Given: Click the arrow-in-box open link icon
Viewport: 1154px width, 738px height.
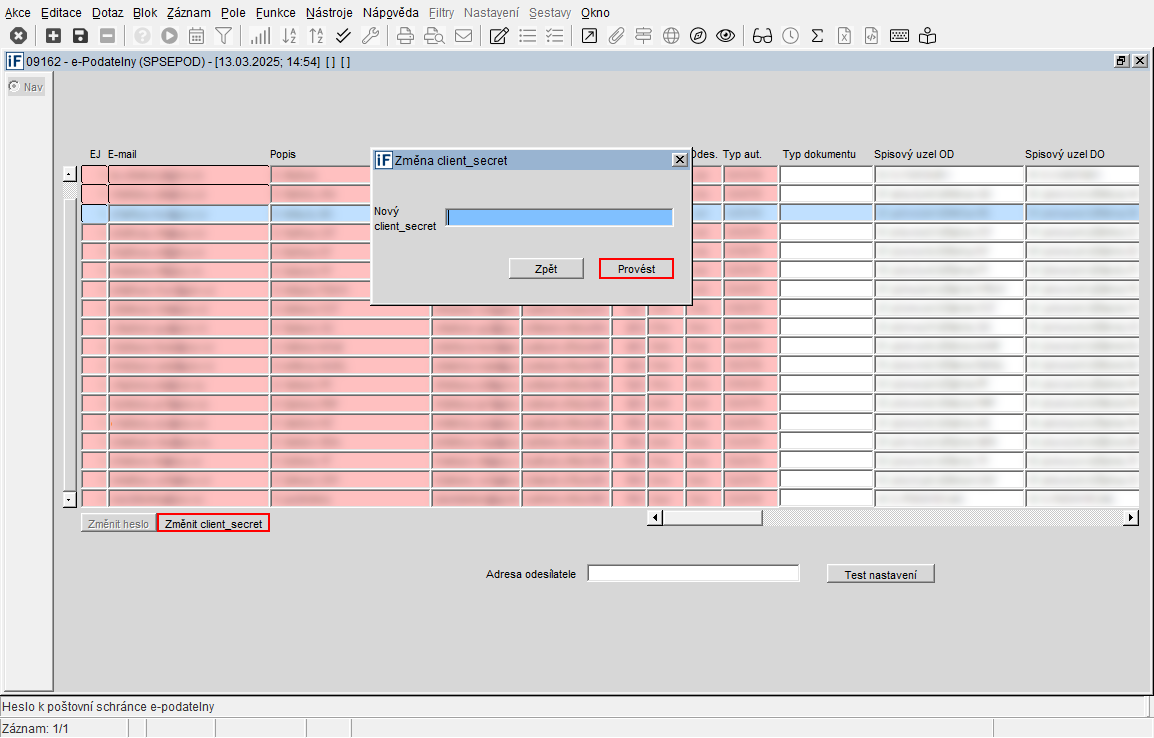Looking at the screenshot, I should click(589, 35).
